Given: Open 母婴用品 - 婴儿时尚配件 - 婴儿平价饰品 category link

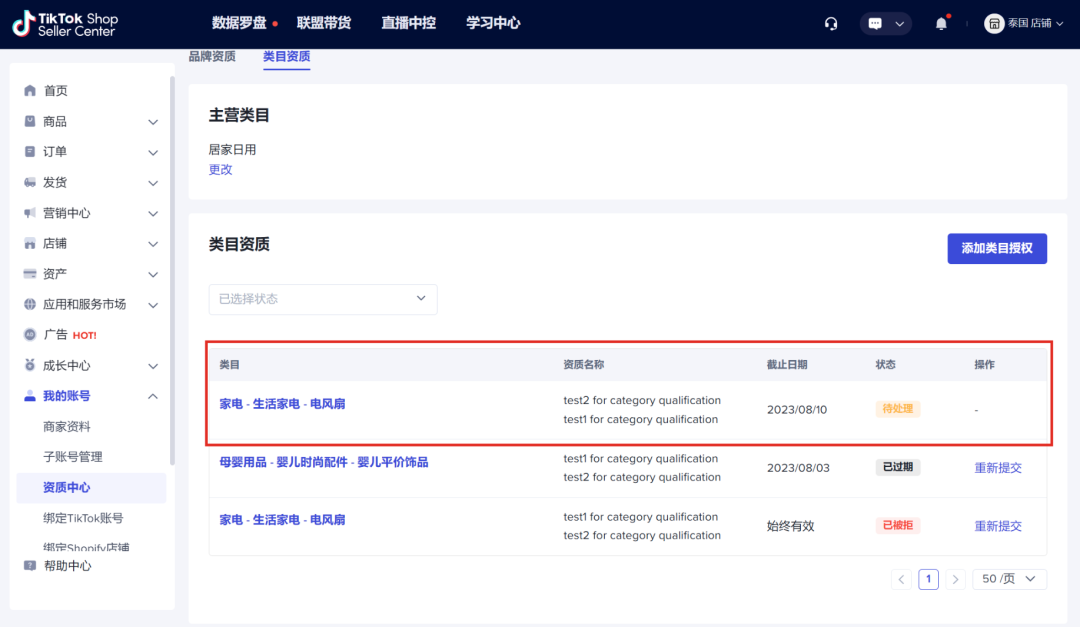Looking at the screenshot, I should pyautogui.click(x=324, y=462).
